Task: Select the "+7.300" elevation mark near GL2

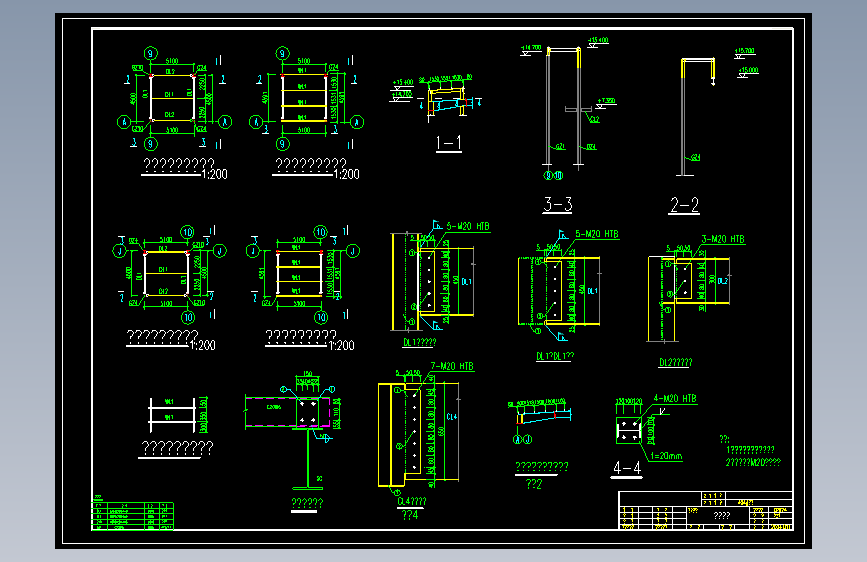Action: click(x=607, y=101)
